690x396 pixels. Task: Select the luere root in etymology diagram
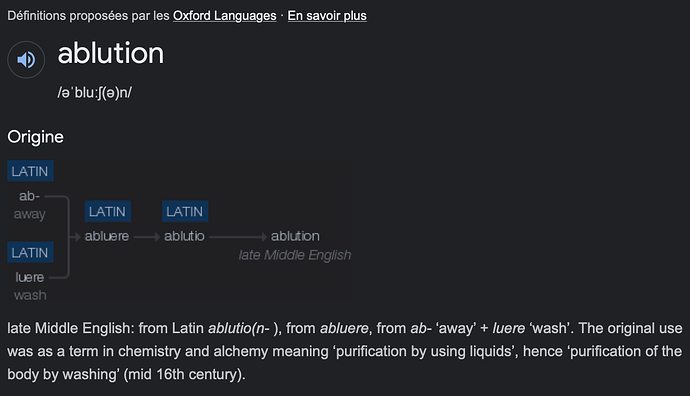click(29, 277)
